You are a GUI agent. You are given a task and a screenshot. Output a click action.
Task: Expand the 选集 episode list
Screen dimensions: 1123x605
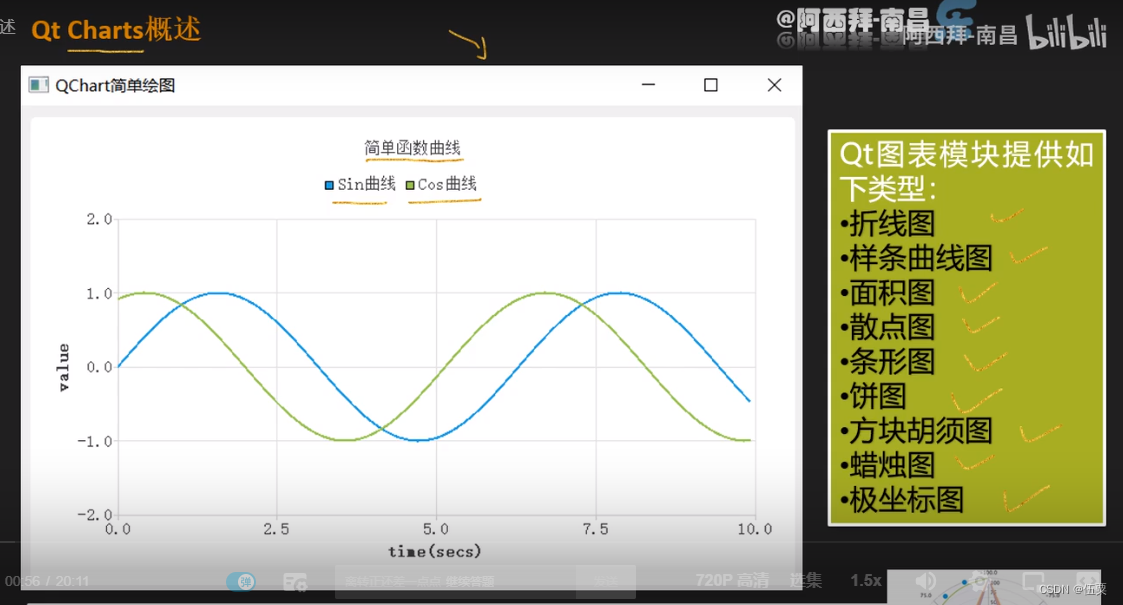[x=806, y=581]
